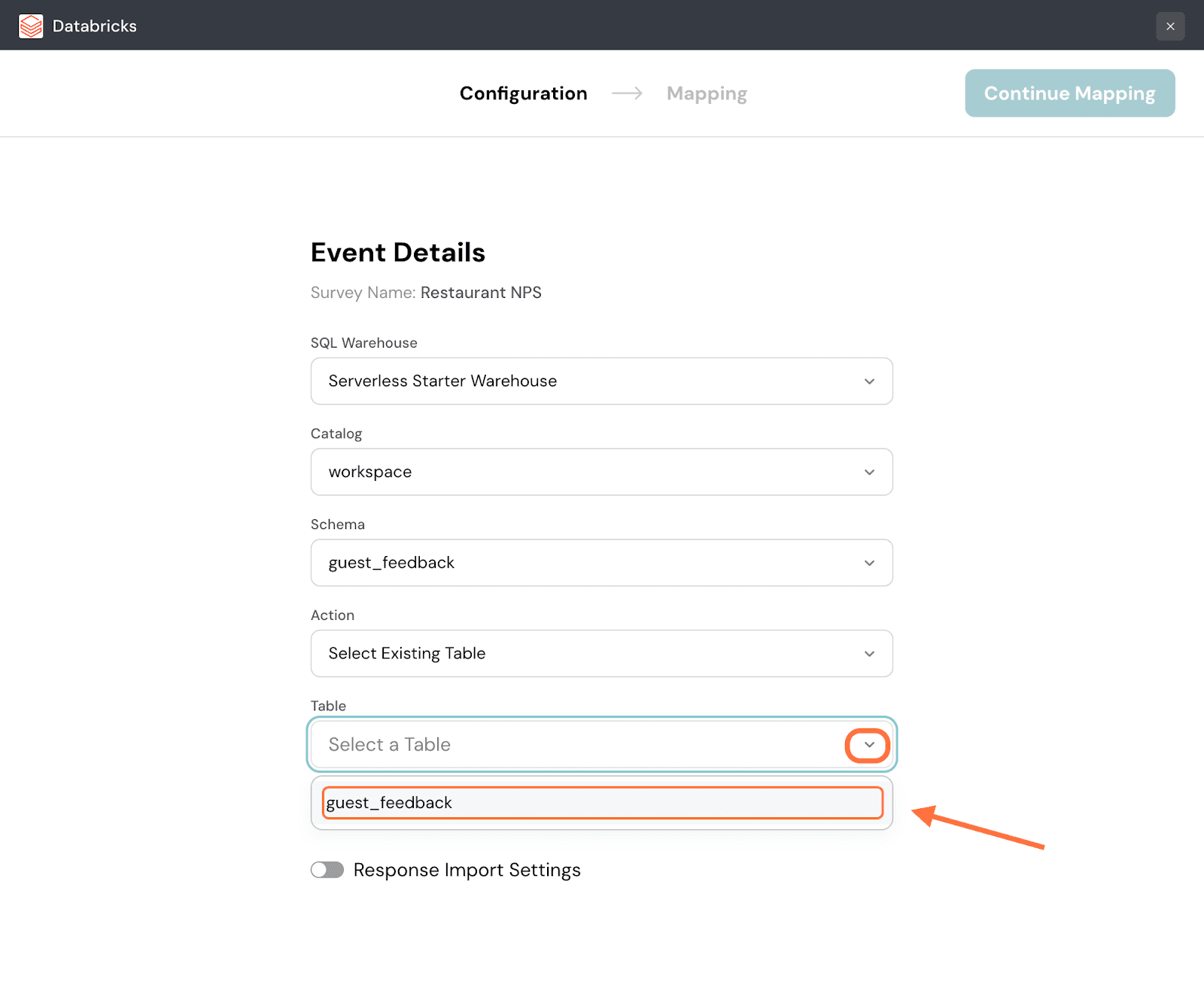
Task: Enable the Response Import Settings toggle
Action: (327, 870)
